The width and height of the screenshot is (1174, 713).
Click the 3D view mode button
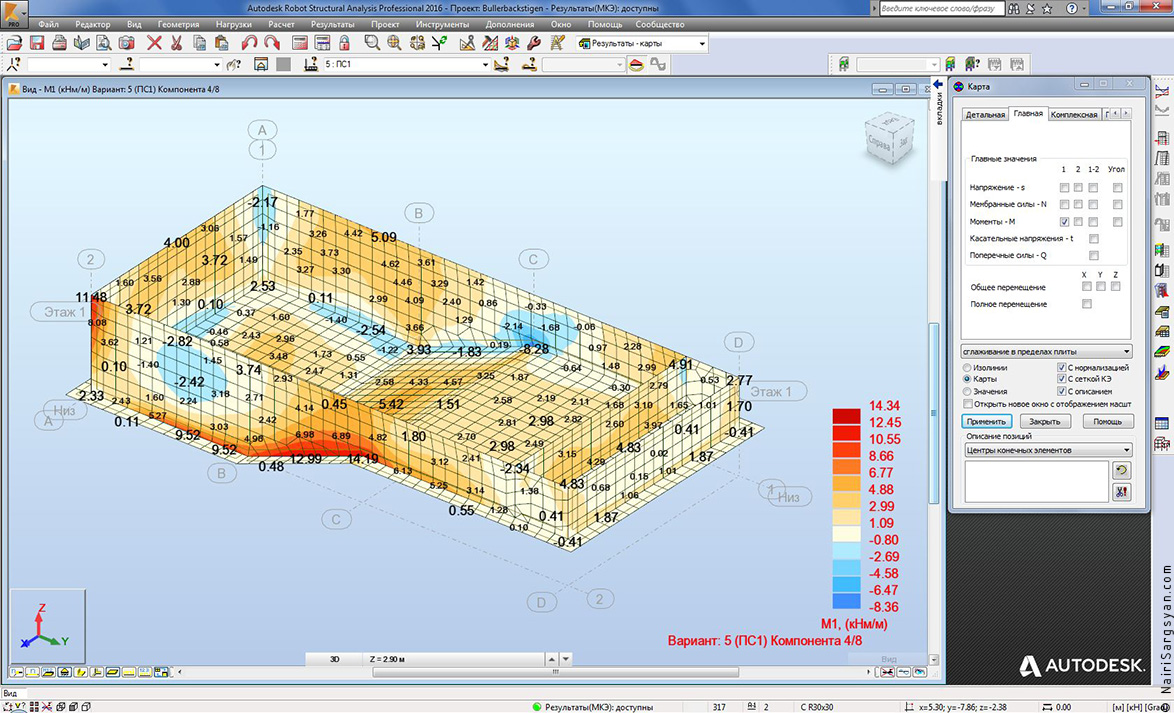tap(335, 659)
